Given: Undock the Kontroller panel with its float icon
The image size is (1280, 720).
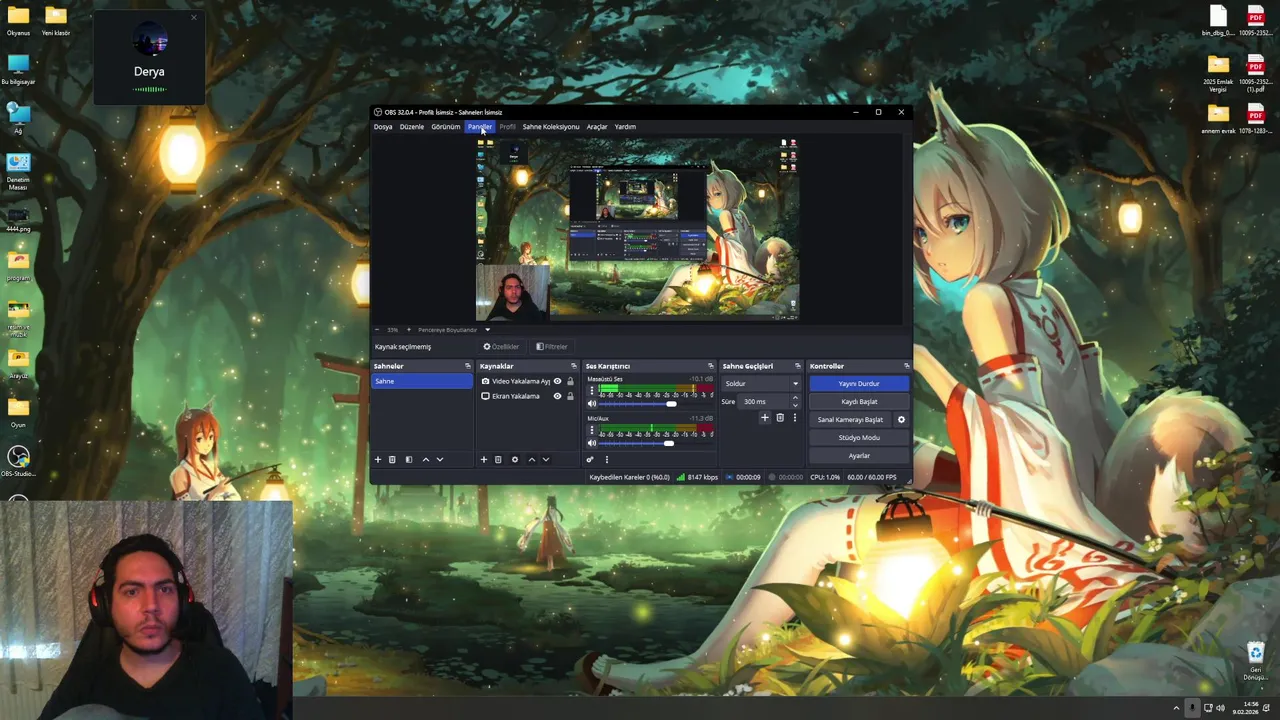Looking at the screenshot, I should pos(906,366).
